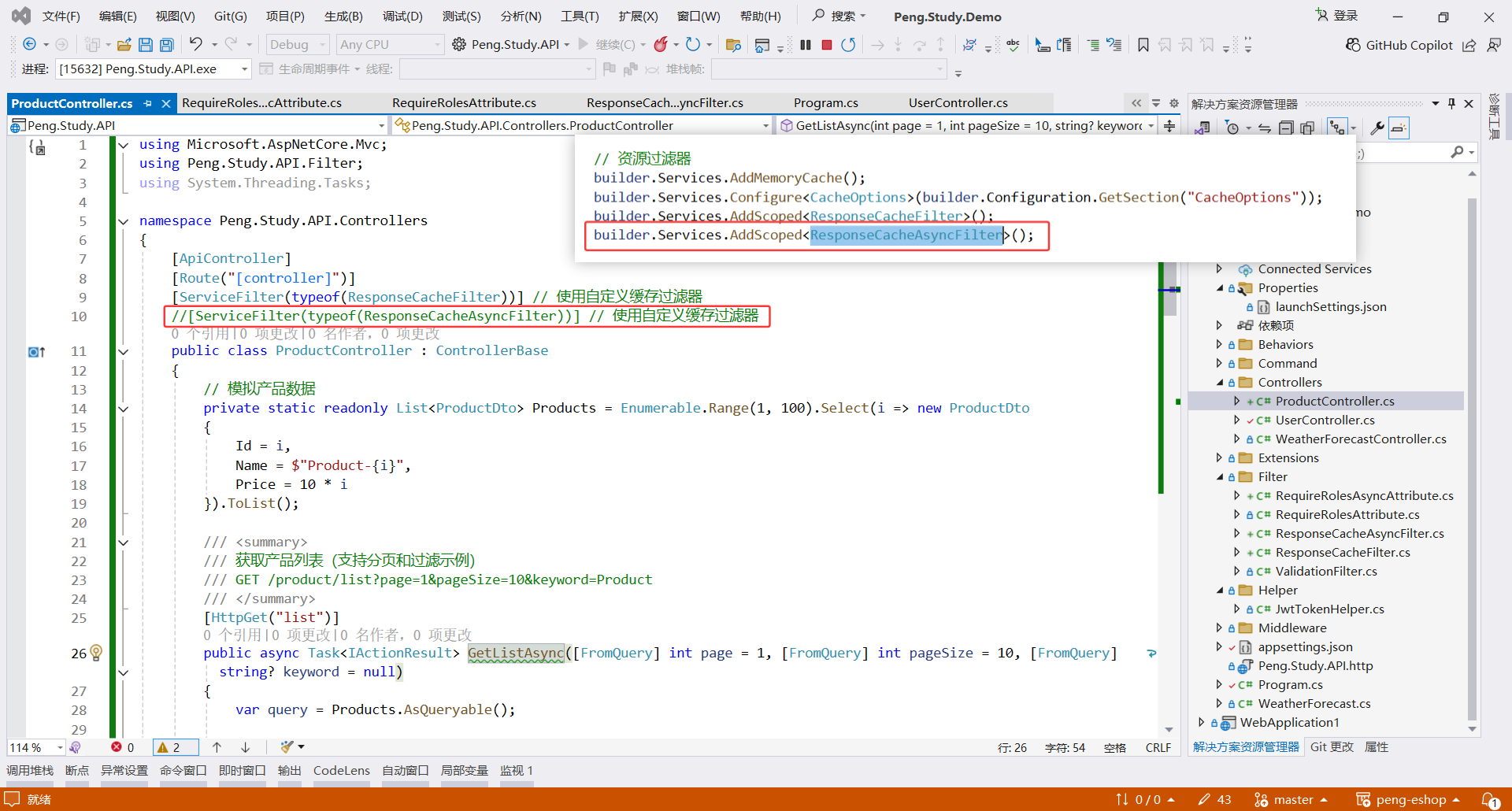The width and height of the screenshot is (1512, 811).
Task: Click the master branch in status bar
Action: (1292, 799)
